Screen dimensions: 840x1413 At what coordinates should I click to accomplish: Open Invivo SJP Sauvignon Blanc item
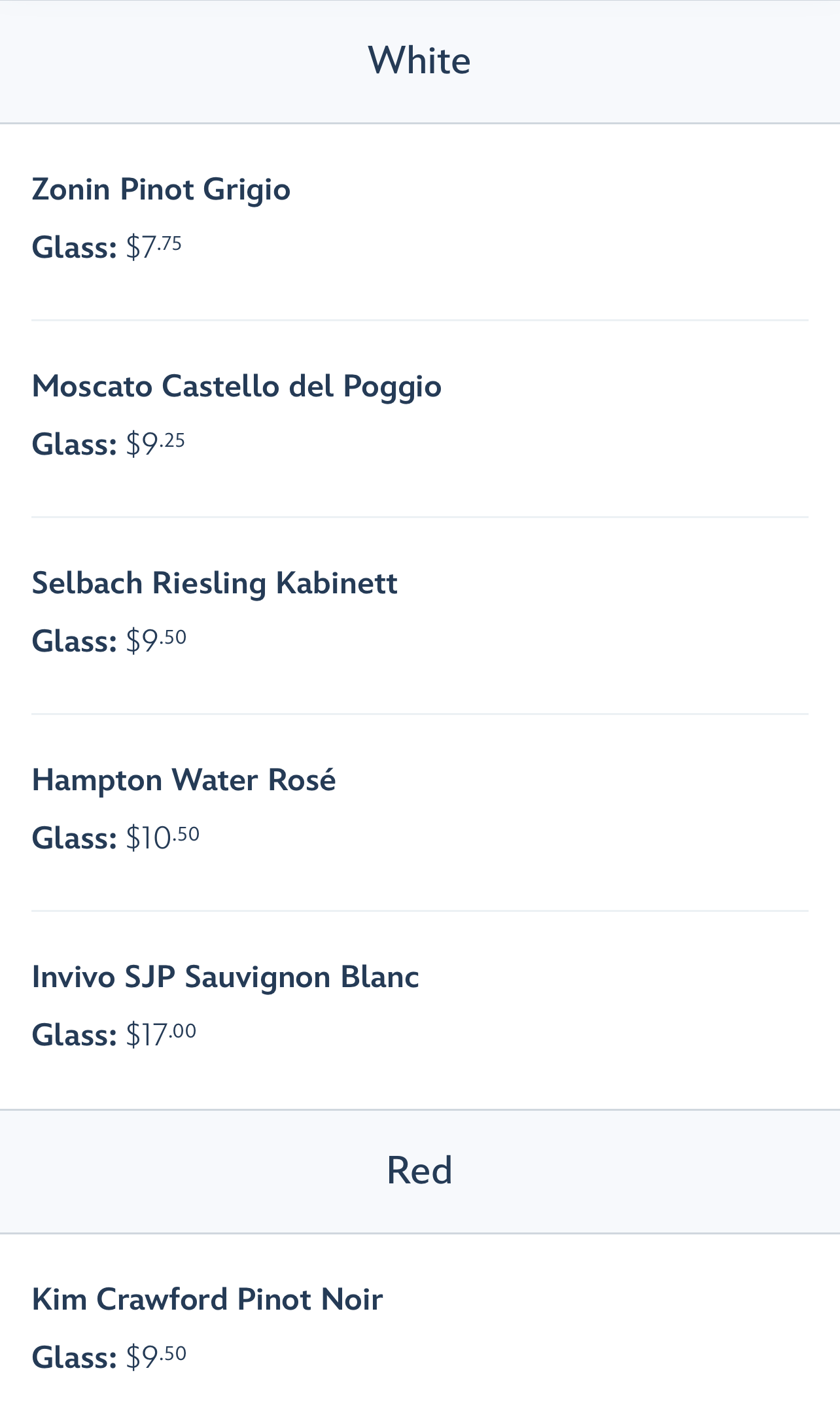(x=226, y=977)
